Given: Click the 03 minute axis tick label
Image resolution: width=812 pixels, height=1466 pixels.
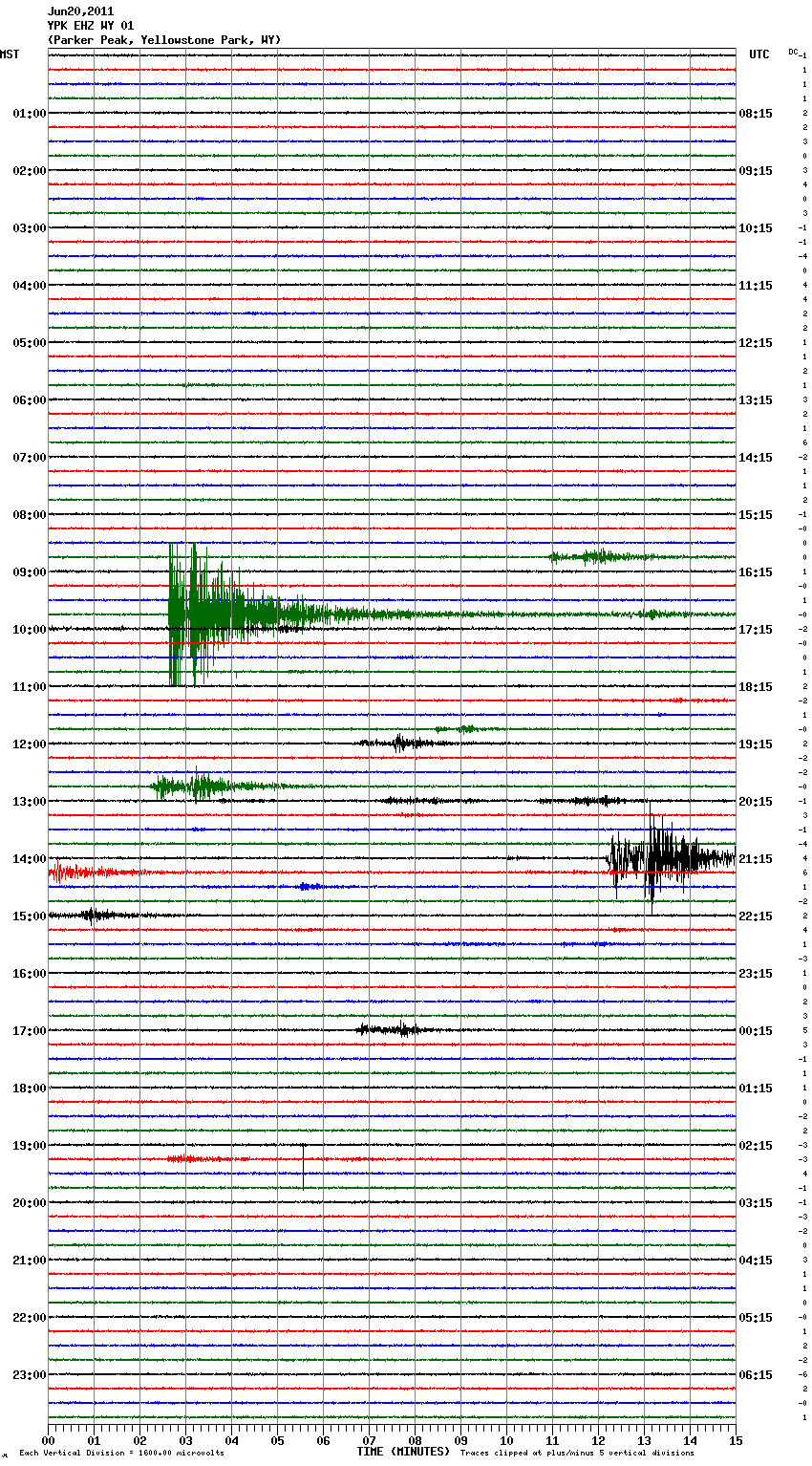Looking at the screenshot, I should pyautogui.click(x=185, y=1440).
